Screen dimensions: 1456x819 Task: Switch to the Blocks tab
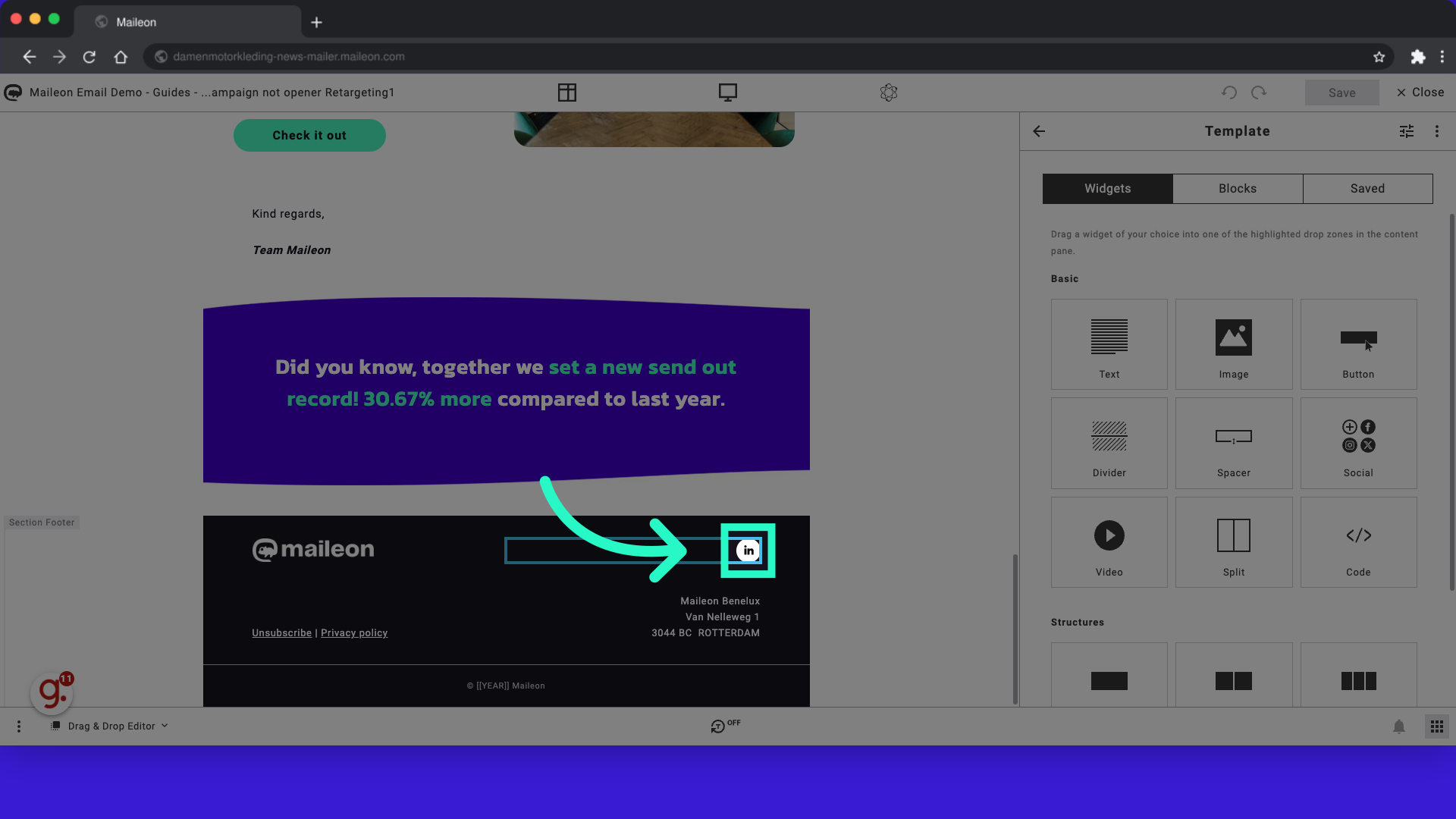(x=1237, y=188)
